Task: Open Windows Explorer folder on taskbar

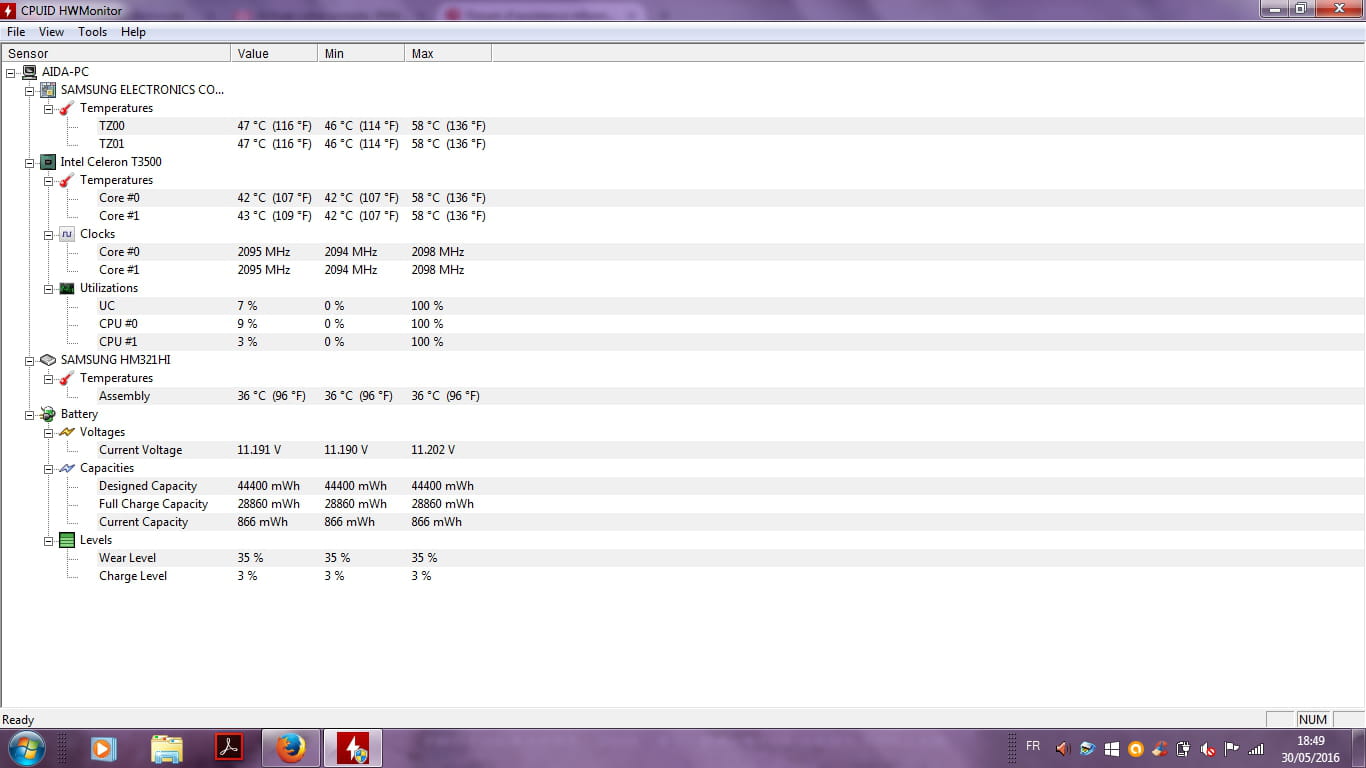Action: (167, 748)
